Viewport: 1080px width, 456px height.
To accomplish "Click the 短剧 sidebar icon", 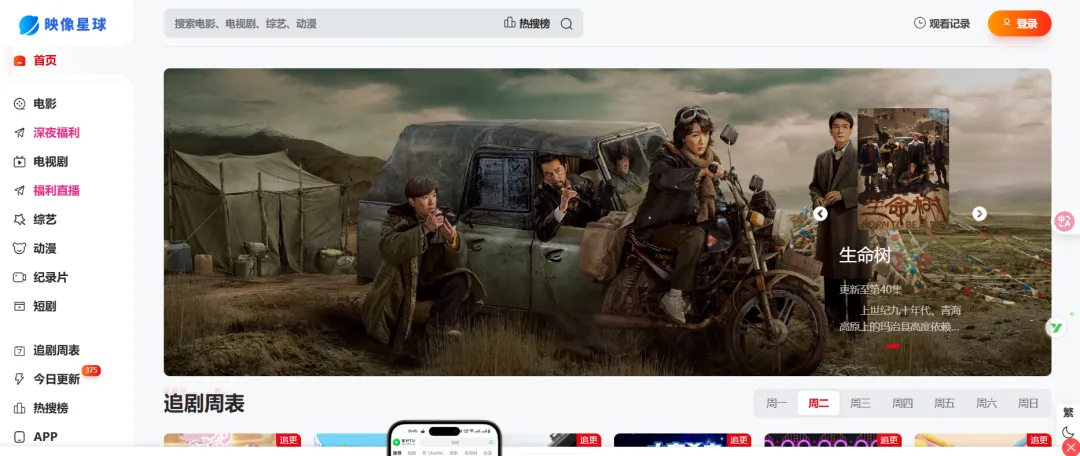I will (x=19, y=307).
